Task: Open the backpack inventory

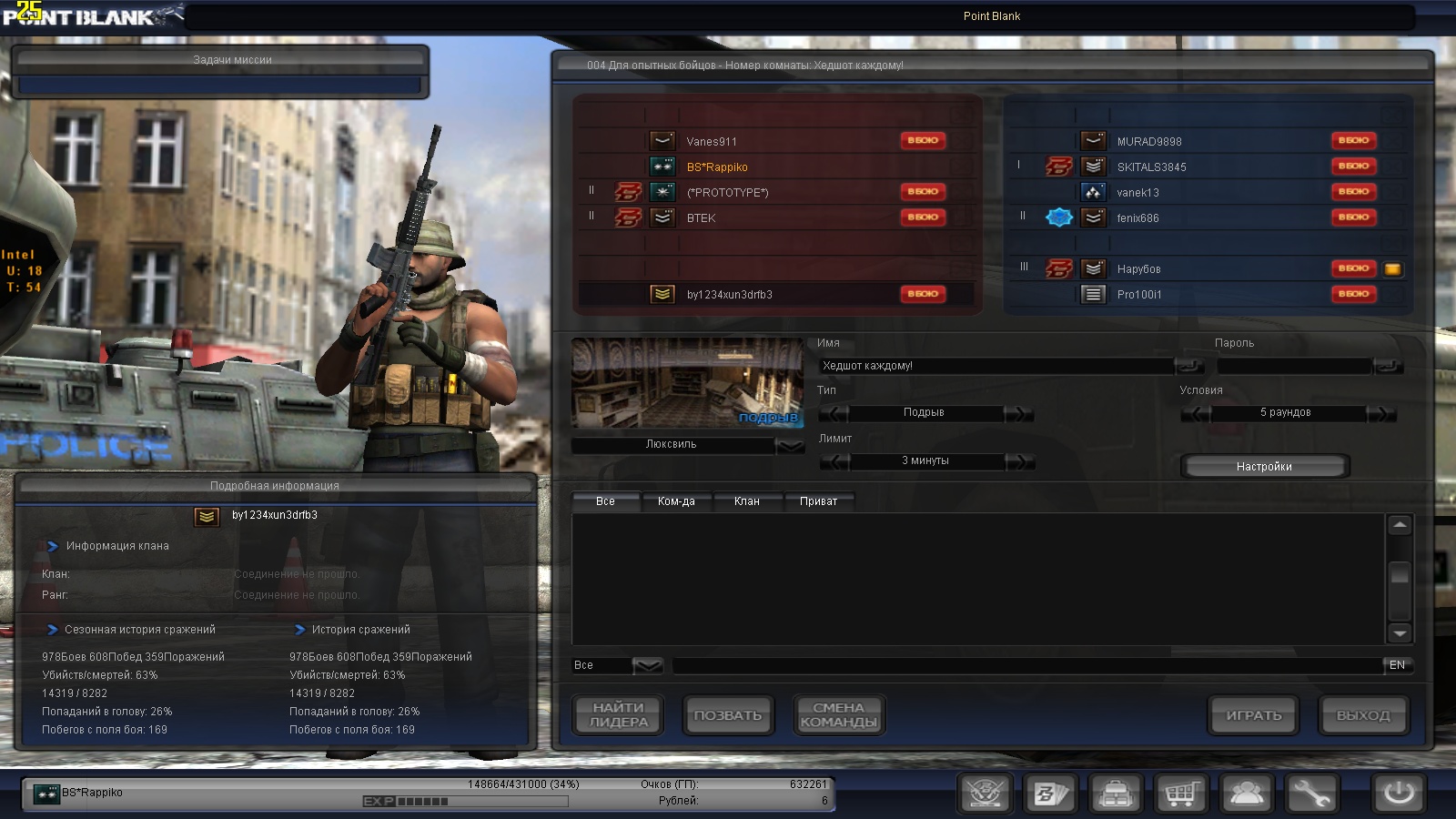Action: tap(1116, 794)
